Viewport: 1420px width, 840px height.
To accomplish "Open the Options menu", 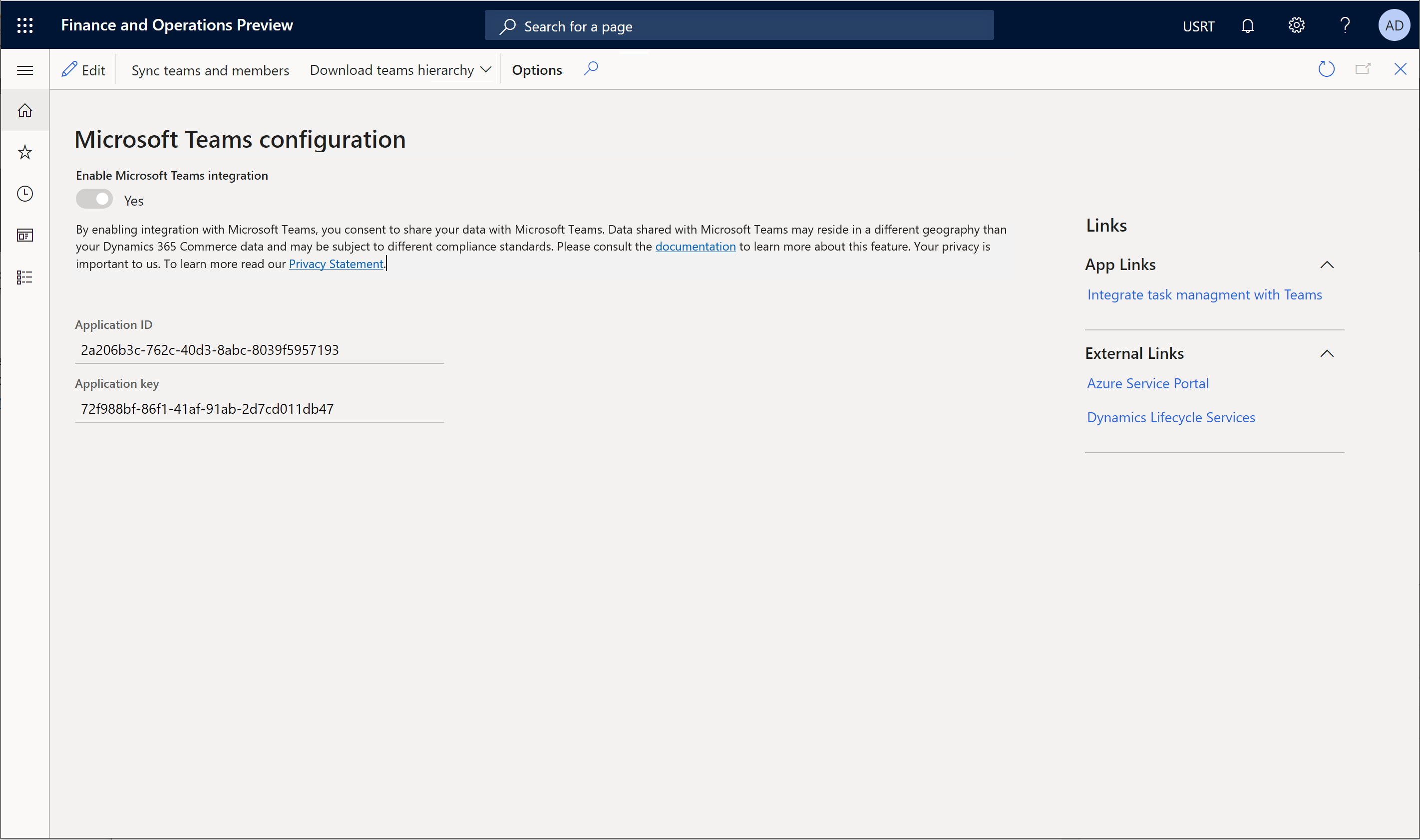I will click(x=537, y=69).
